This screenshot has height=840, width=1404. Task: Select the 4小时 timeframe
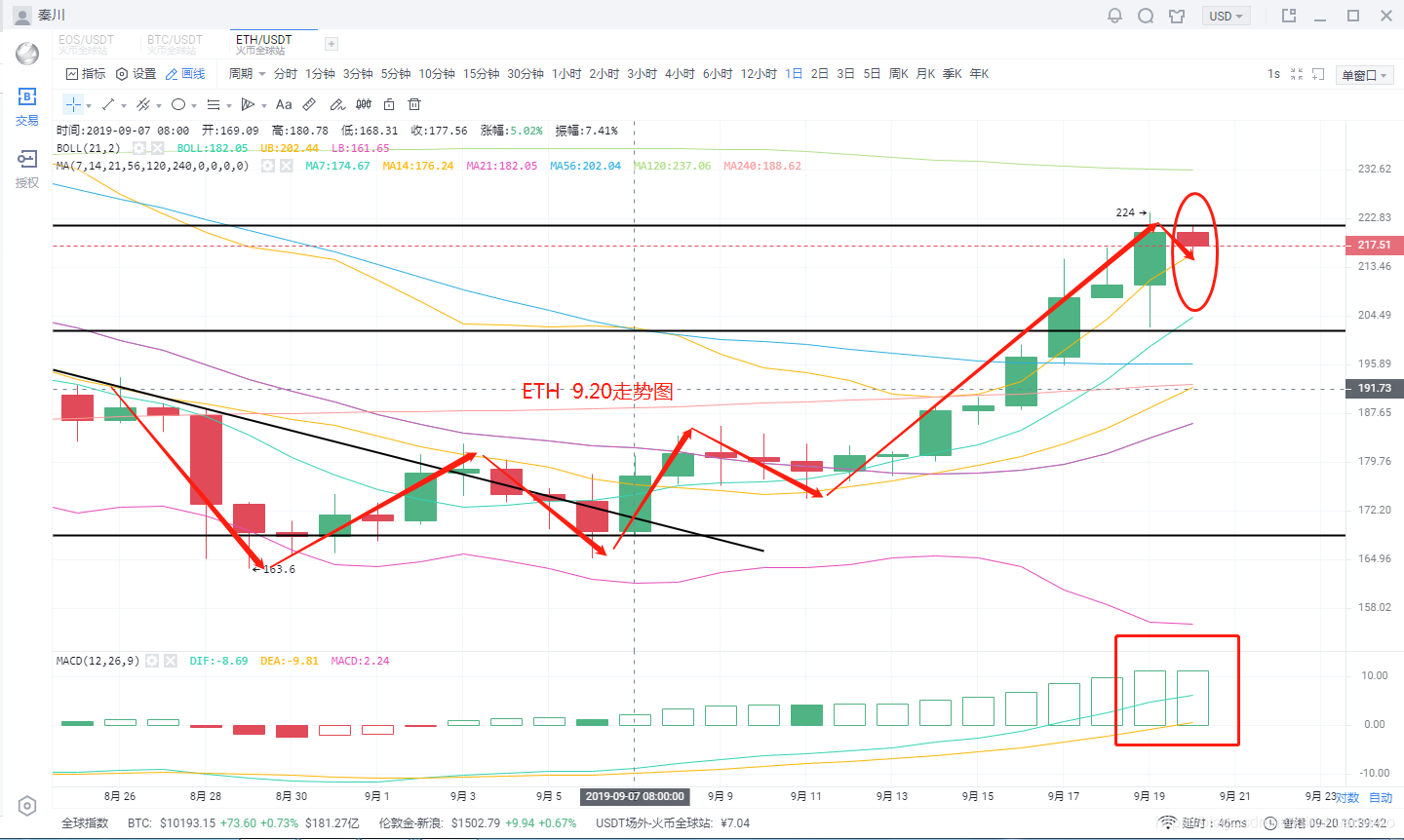680,74
